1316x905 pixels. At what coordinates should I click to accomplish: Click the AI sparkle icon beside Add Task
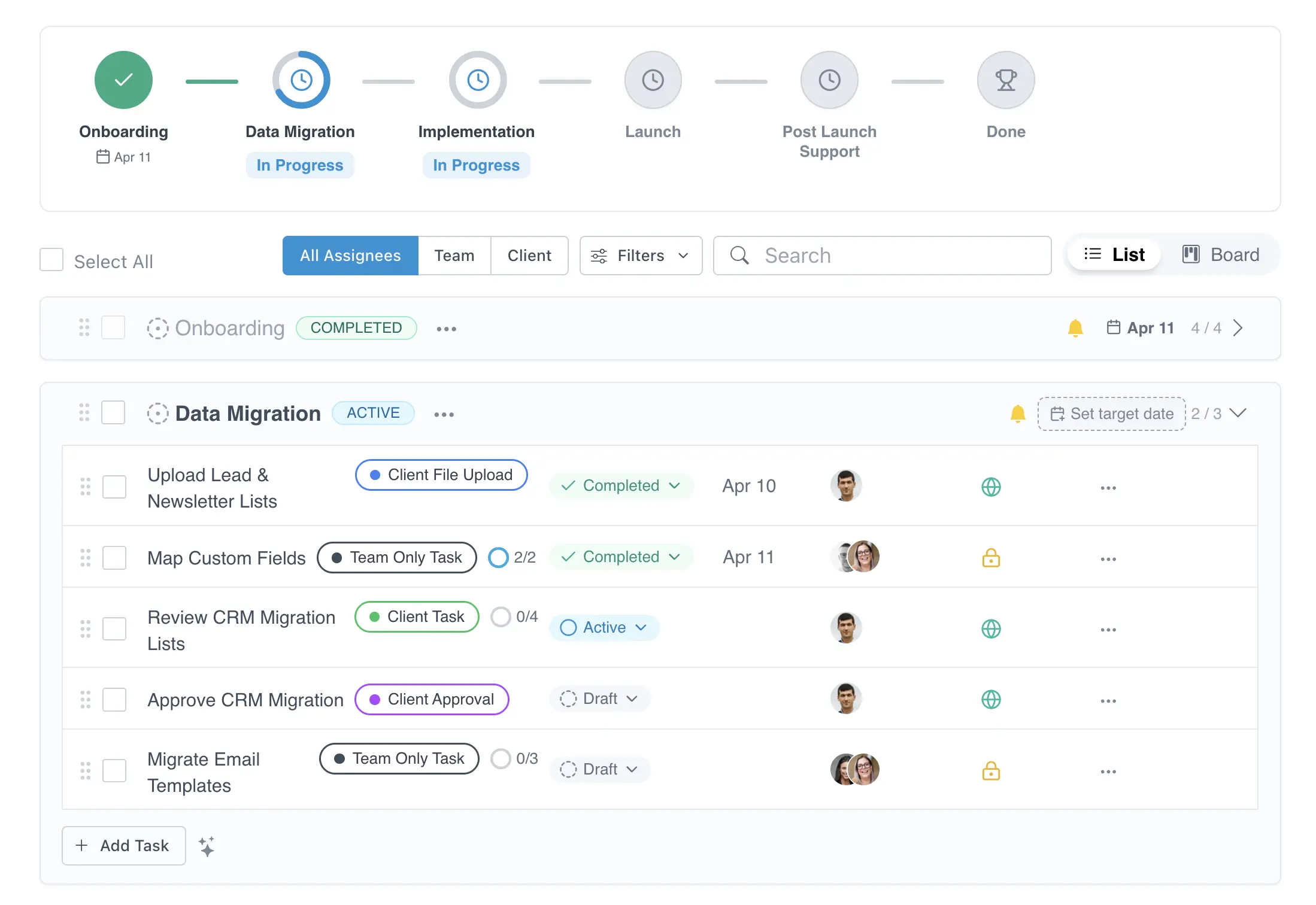pyautogui.click(x=207, y=846)
